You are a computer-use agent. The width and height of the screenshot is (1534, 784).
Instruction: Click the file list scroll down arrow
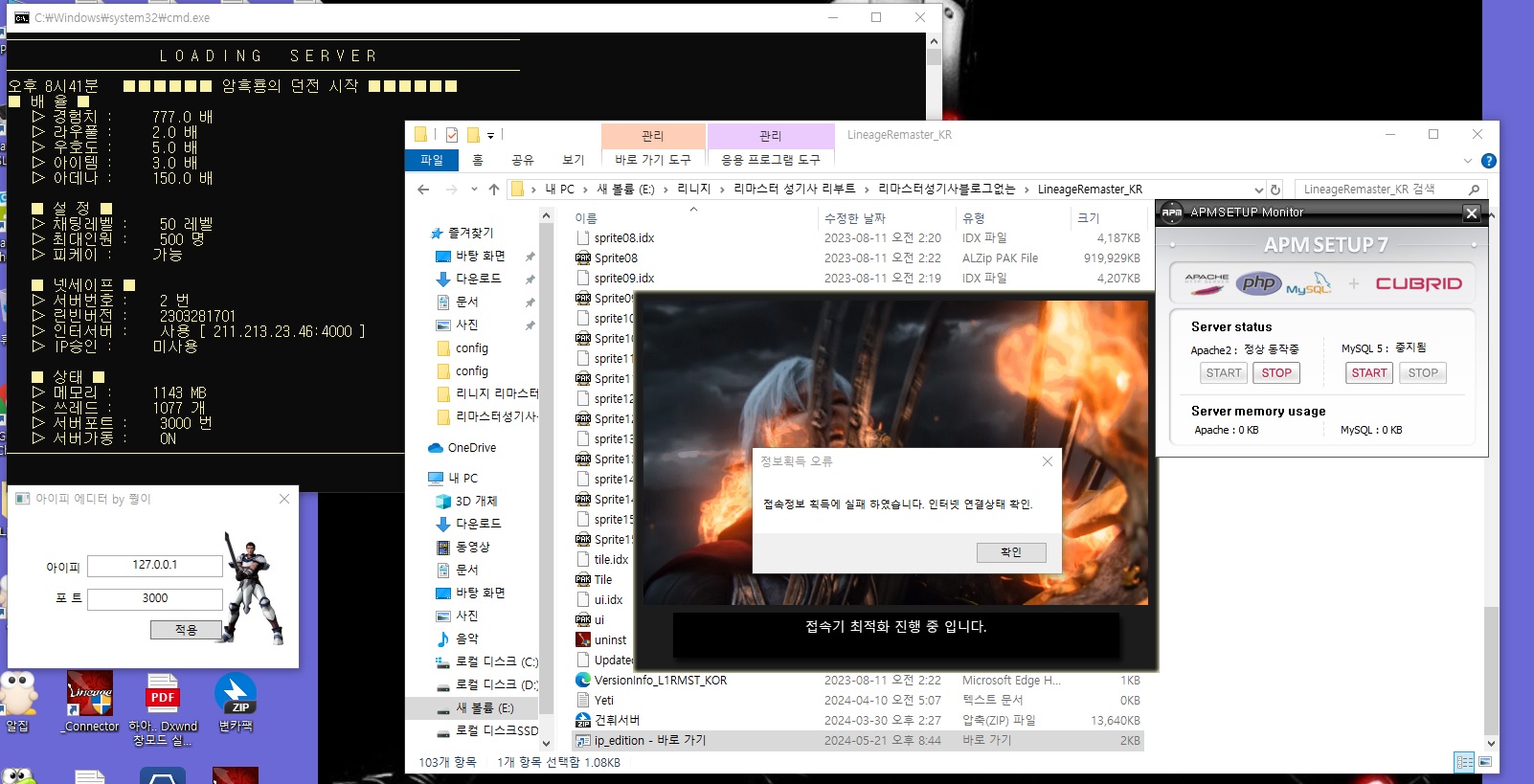[1491, 743]
